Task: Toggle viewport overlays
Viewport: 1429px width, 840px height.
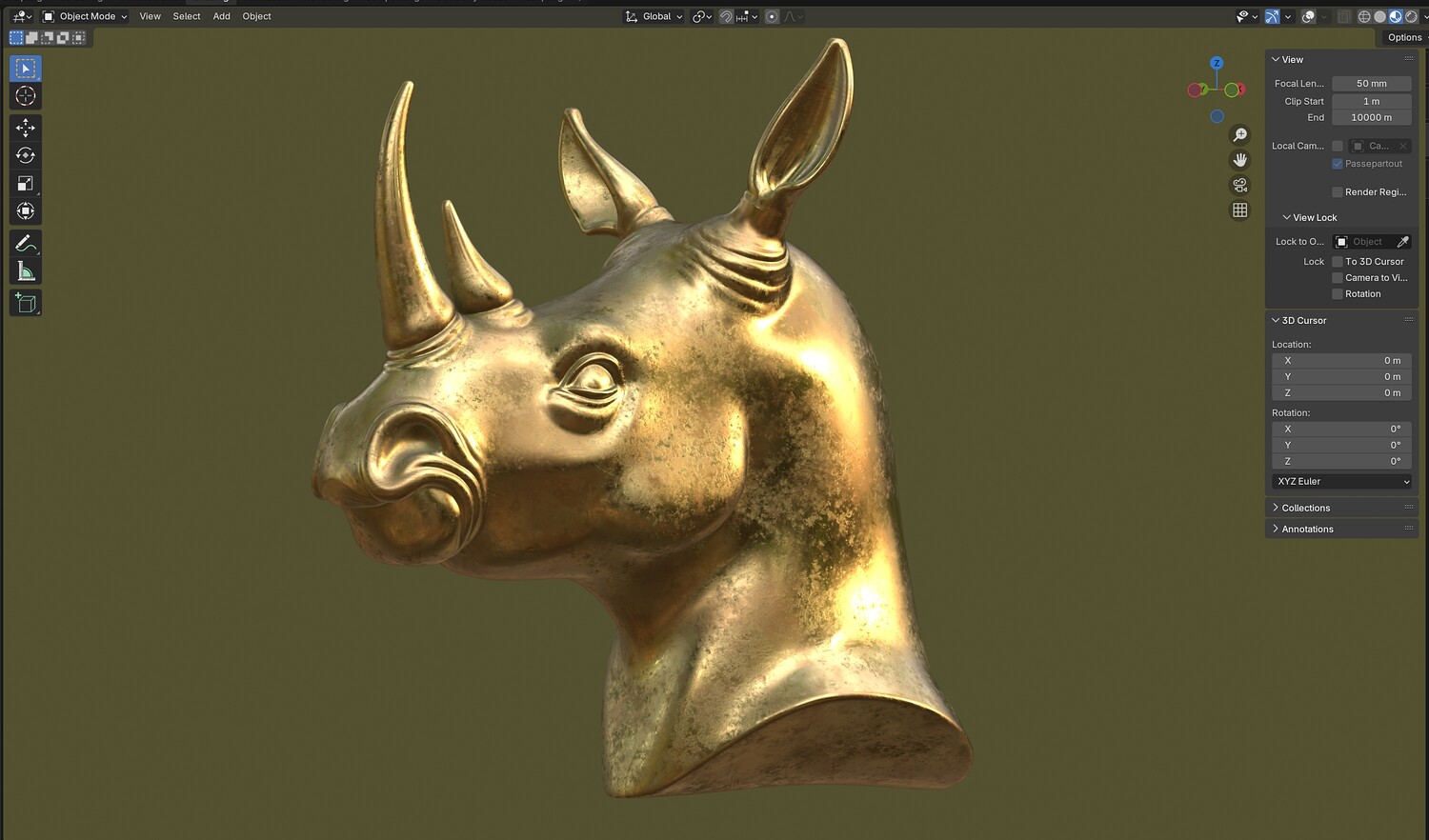Action: [1308, 16]
